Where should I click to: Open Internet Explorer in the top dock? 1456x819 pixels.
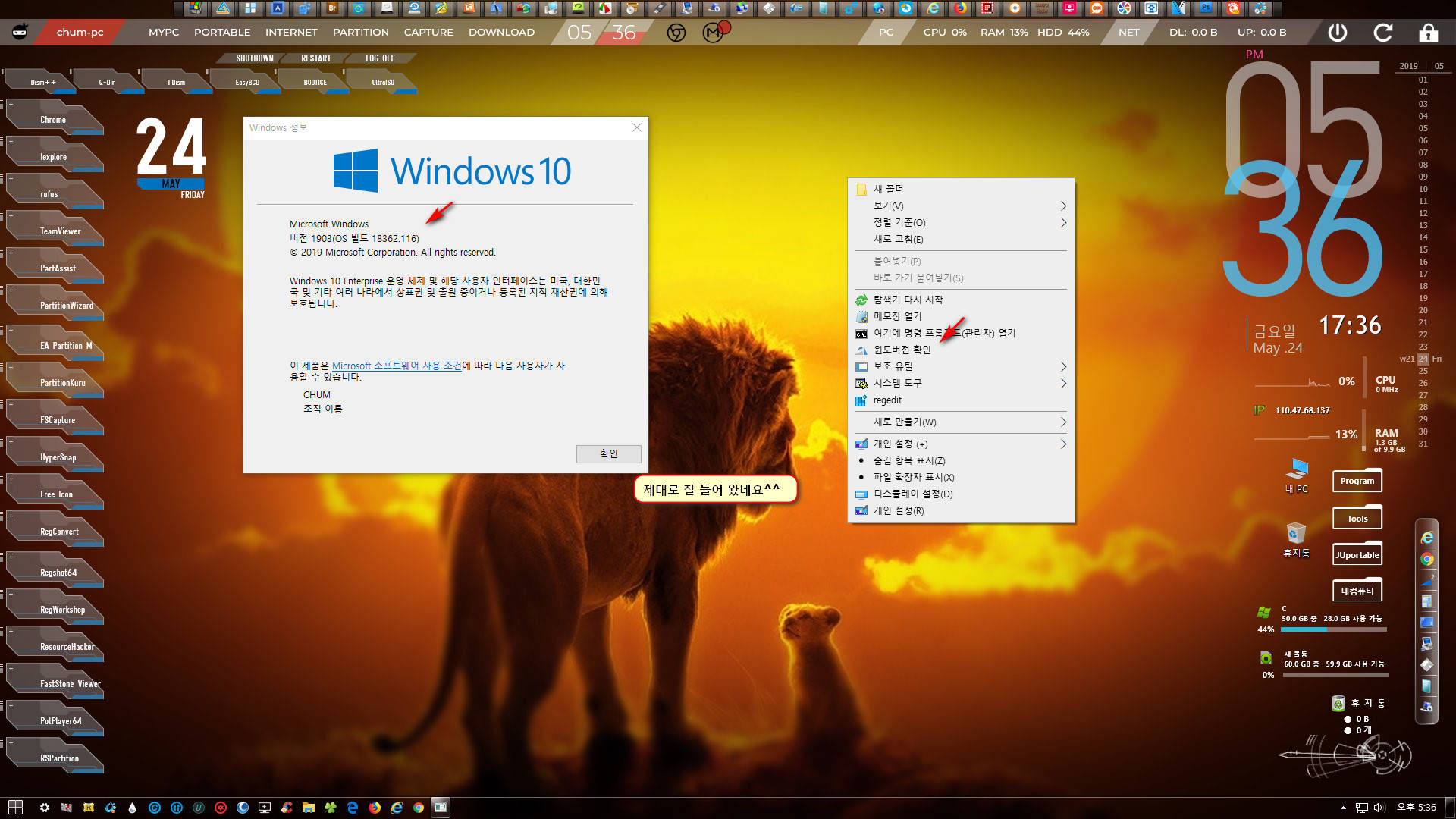point(933,8)
